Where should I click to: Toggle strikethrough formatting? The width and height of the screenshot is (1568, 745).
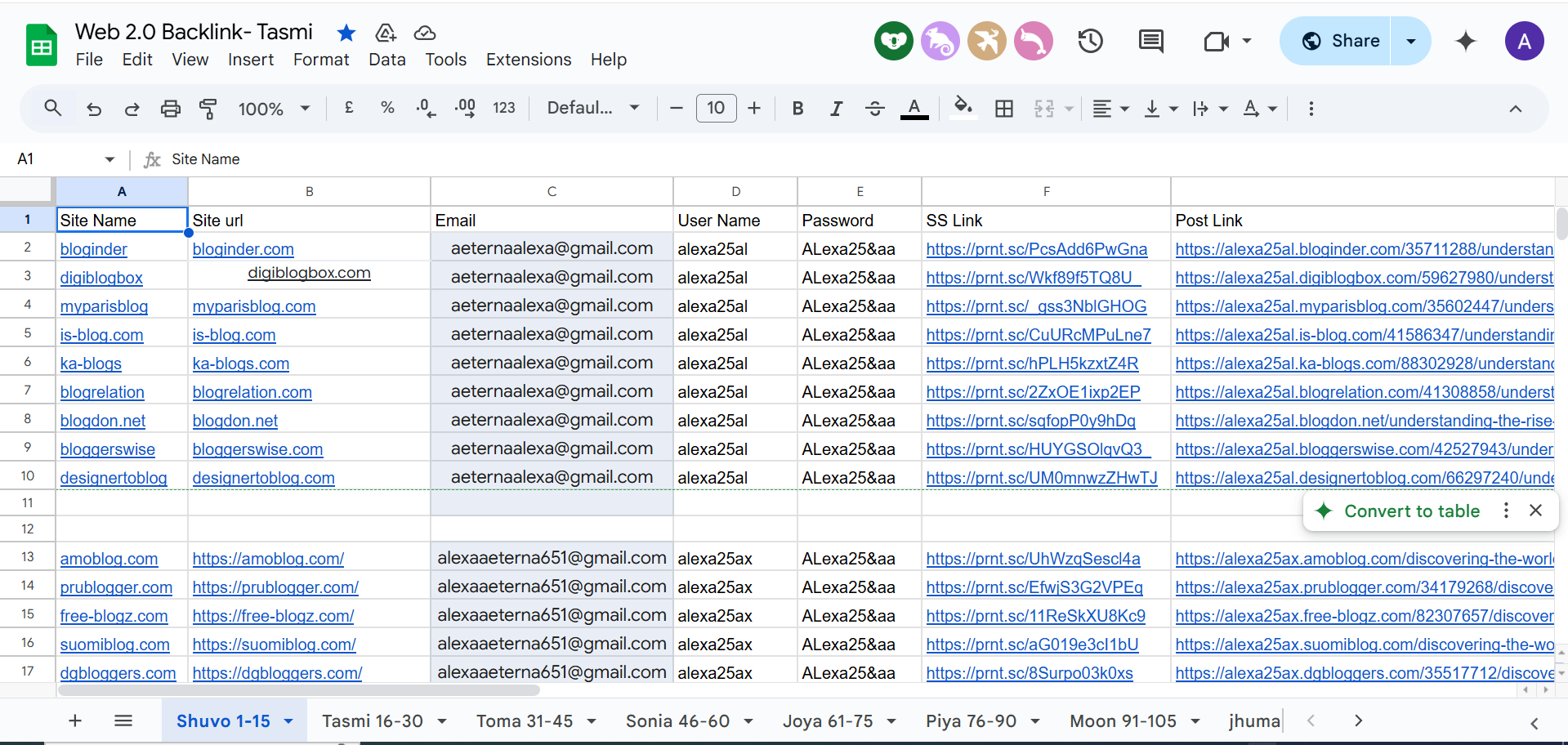pyautogui.click(x=874, y=109)
